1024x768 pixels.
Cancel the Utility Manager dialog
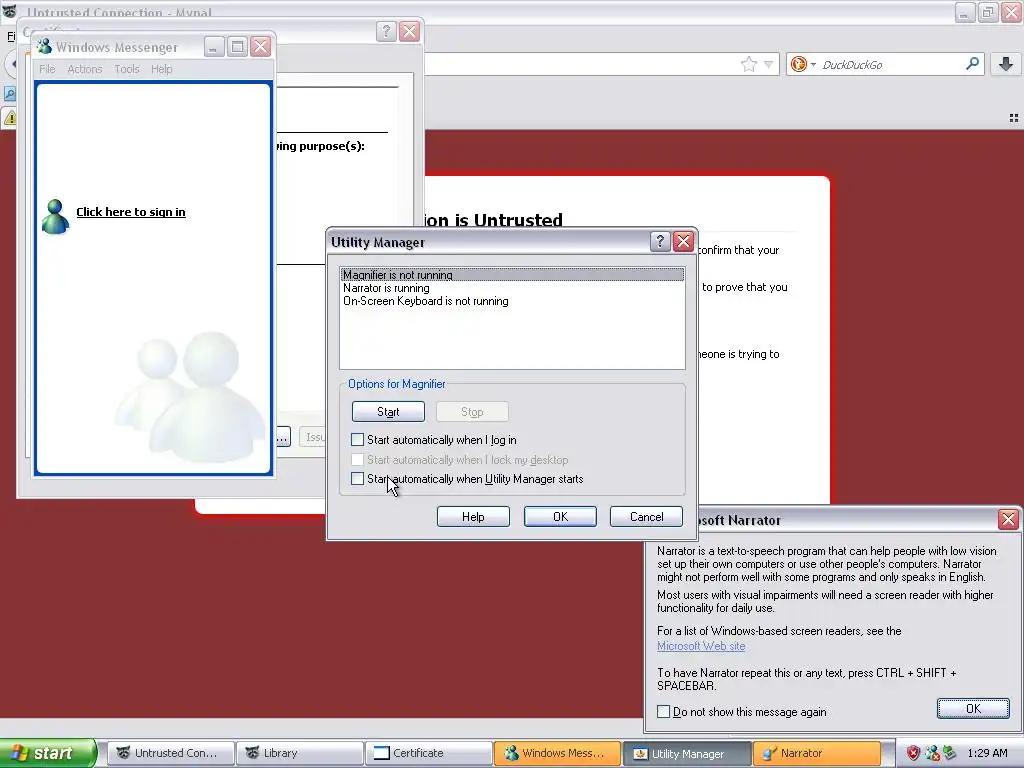[x=647, y=517]
